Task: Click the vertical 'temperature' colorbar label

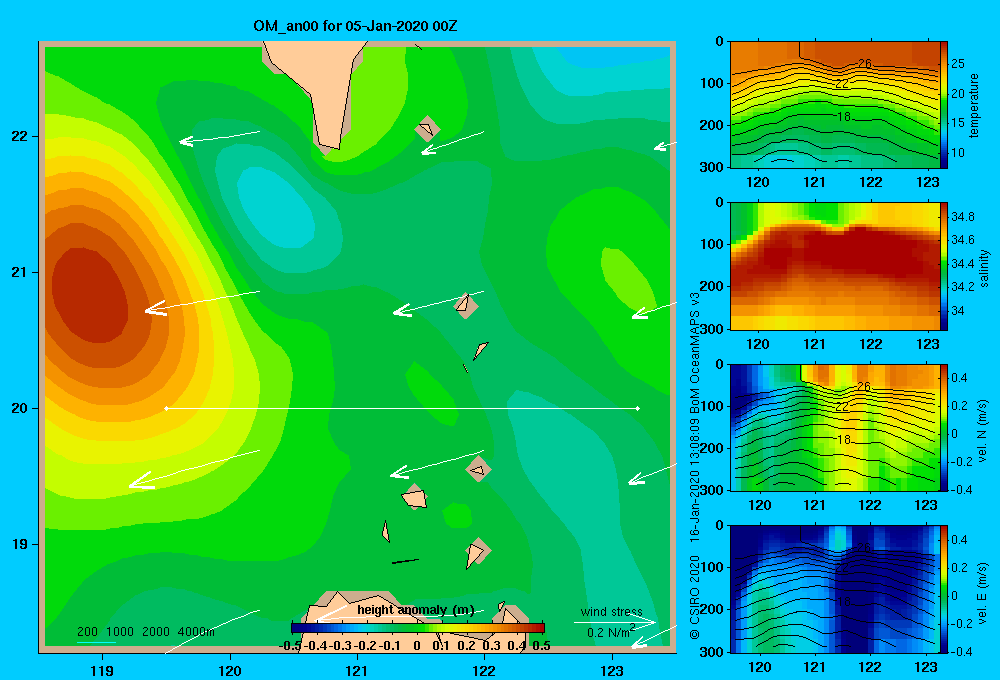Action: pyautogui.click(x=974, y=105)
